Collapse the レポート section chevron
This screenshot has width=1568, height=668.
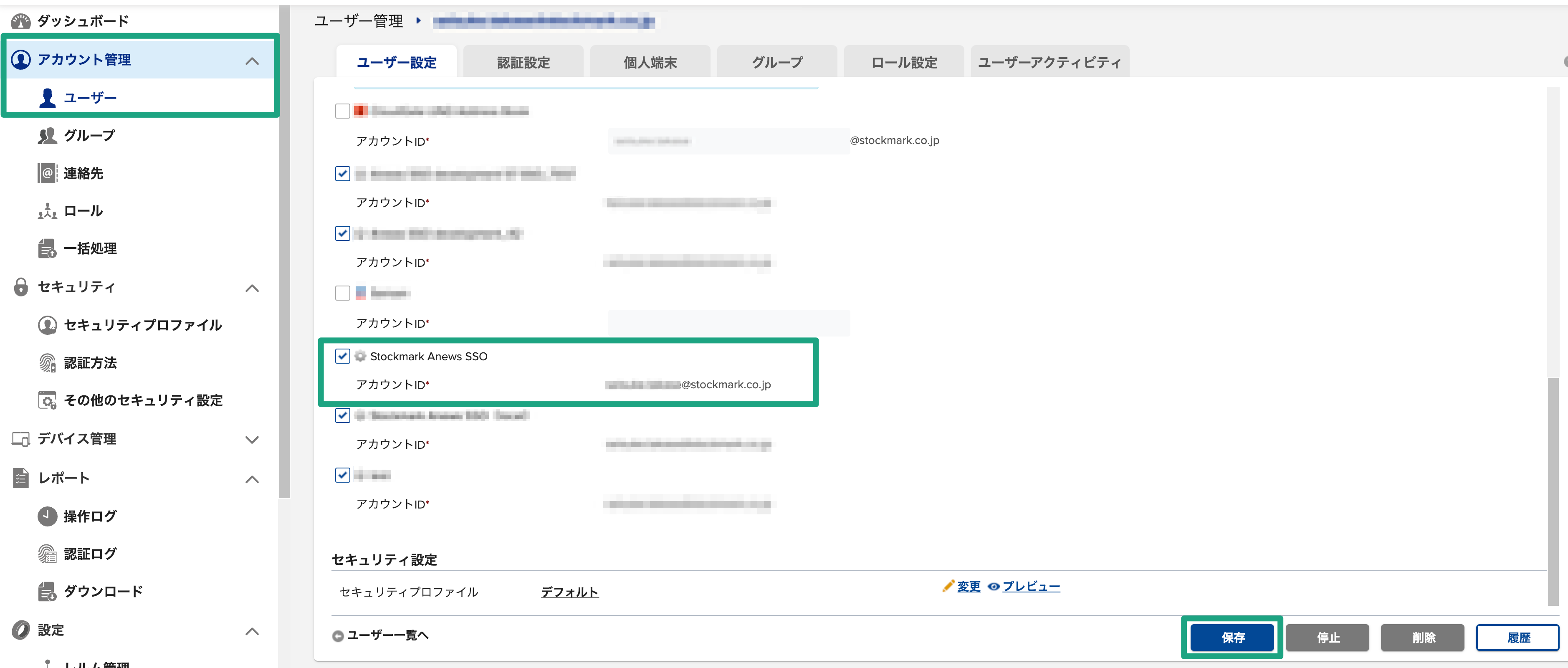(252, 479)
